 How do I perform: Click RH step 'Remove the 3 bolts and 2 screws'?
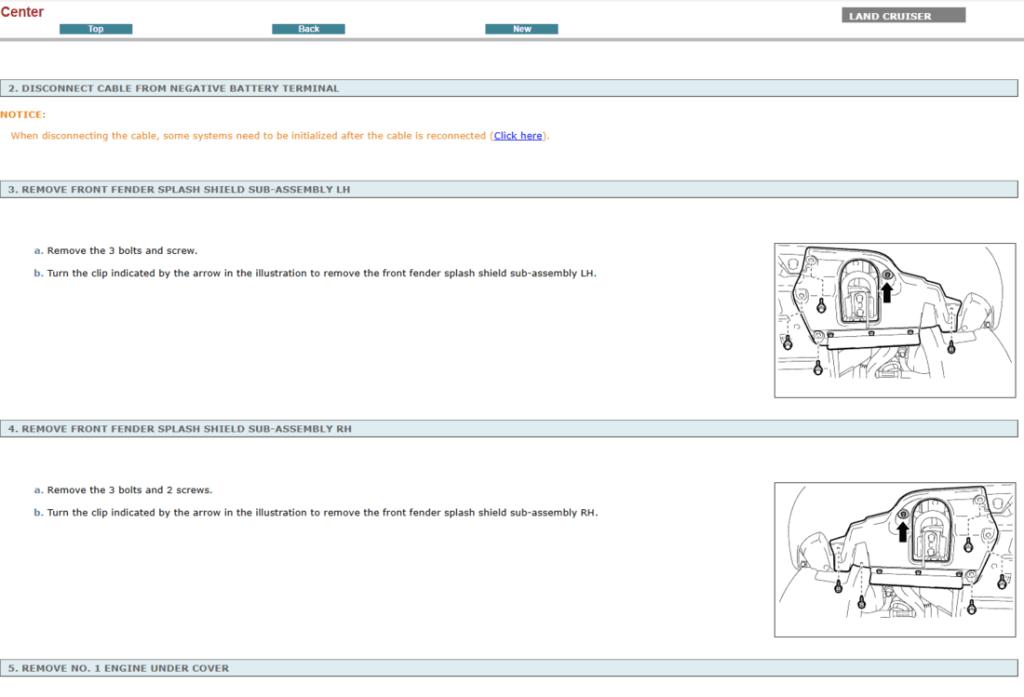[x=130, y=490]
